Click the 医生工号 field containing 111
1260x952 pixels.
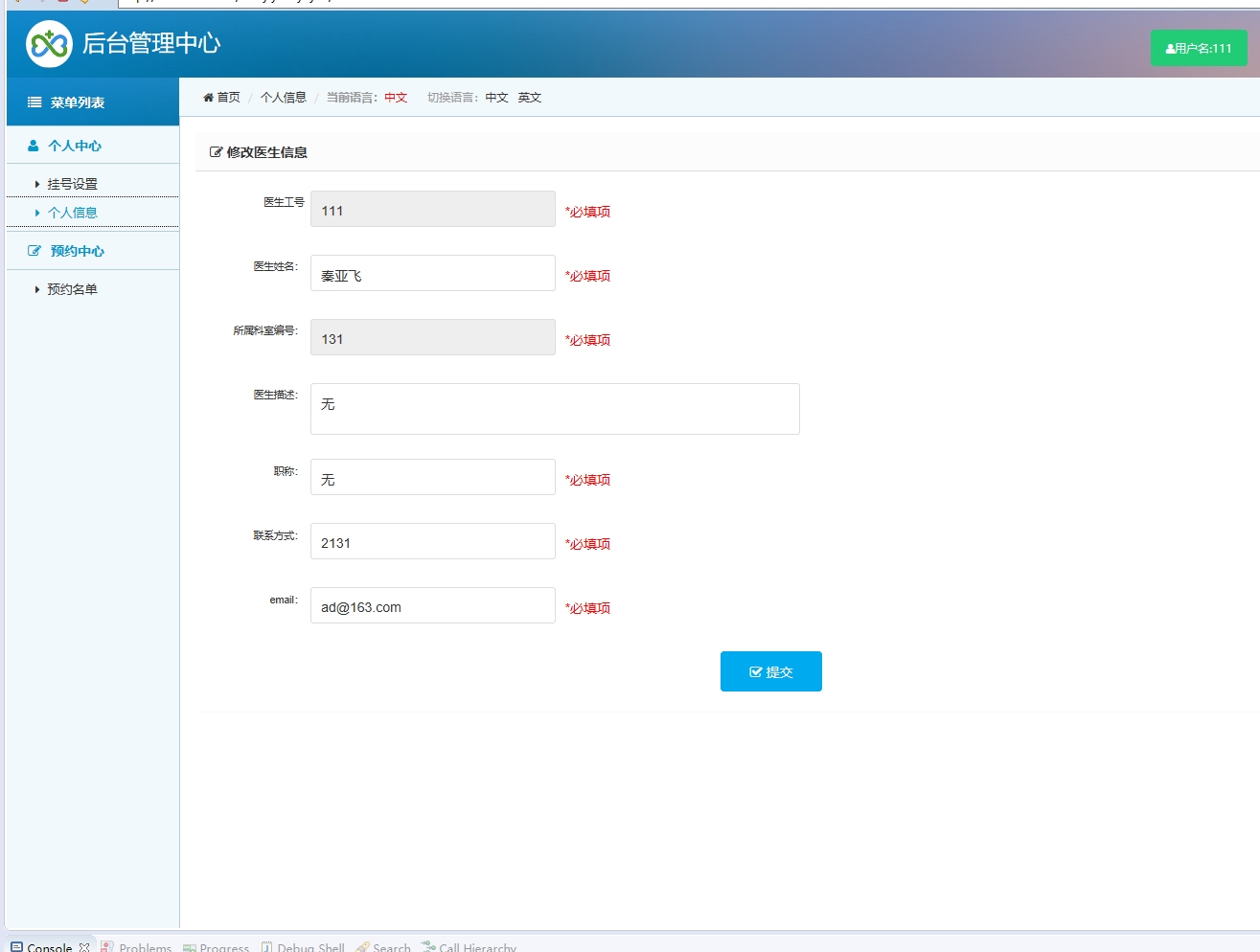click(433, 209)
